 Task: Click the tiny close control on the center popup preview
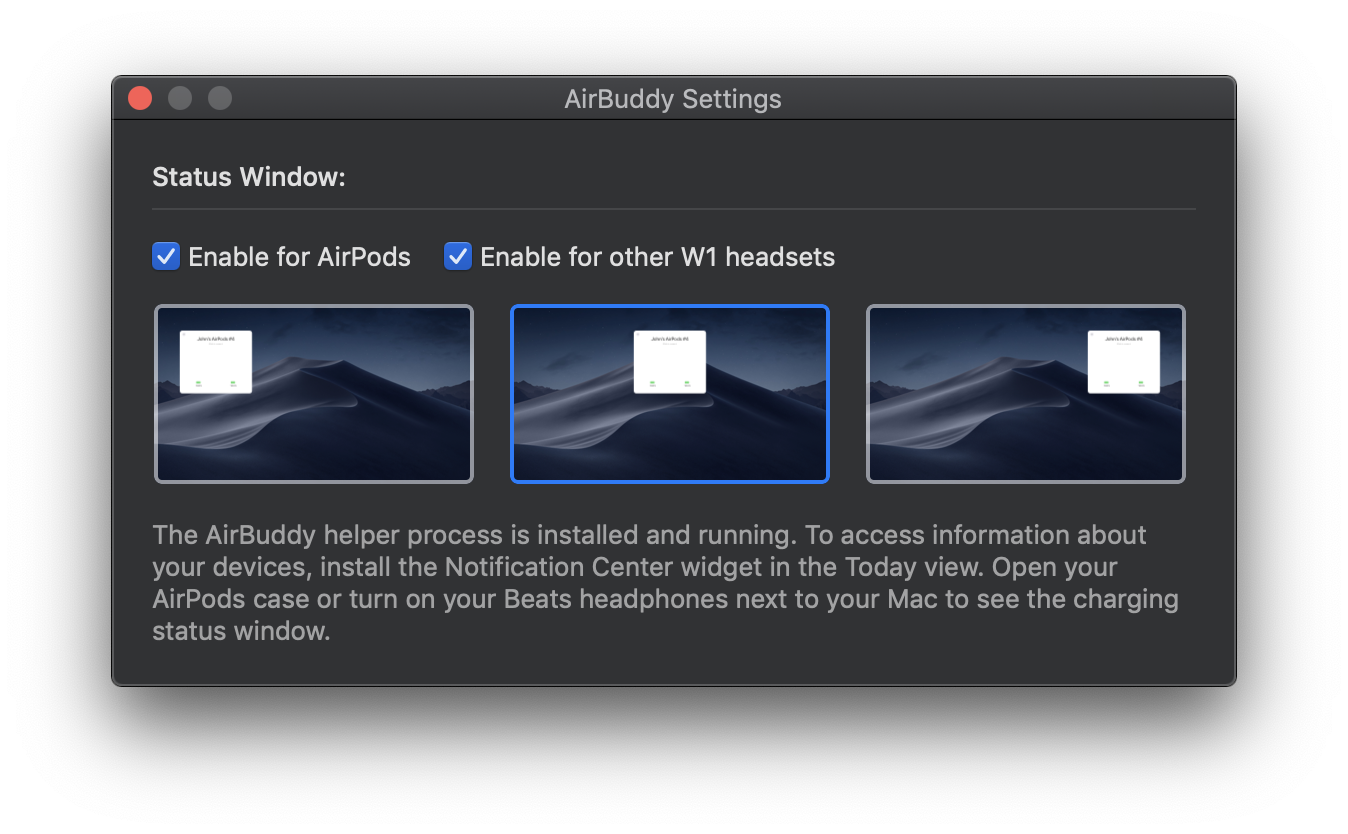coord(638,334)
